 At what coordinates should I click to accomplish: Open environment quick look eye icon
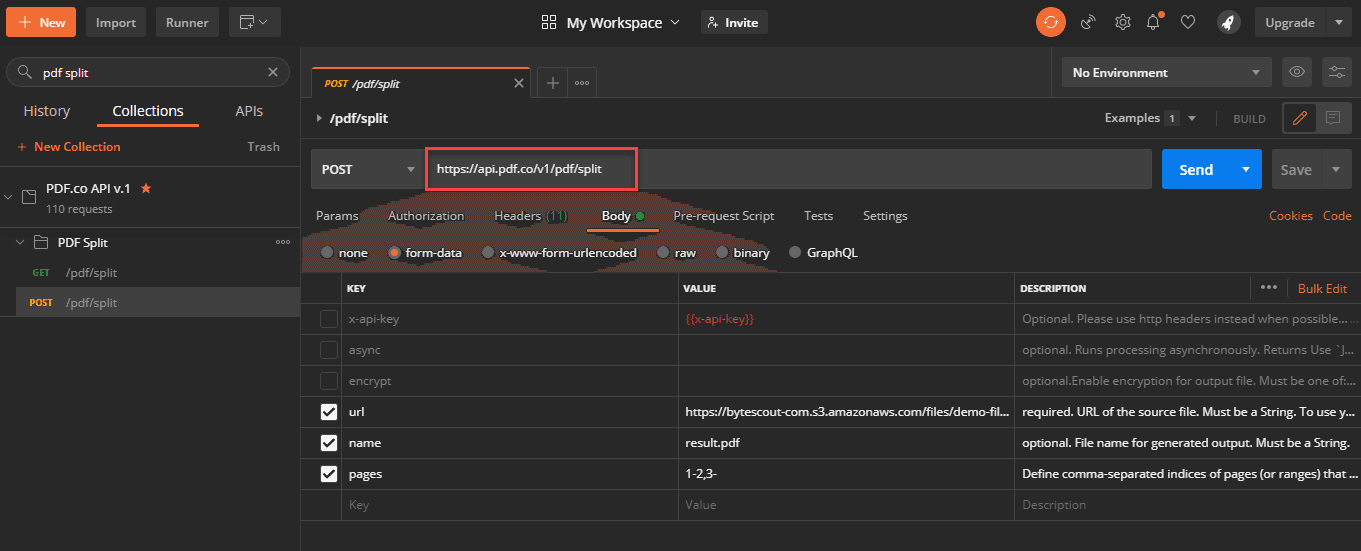(x=1297, y=72)
